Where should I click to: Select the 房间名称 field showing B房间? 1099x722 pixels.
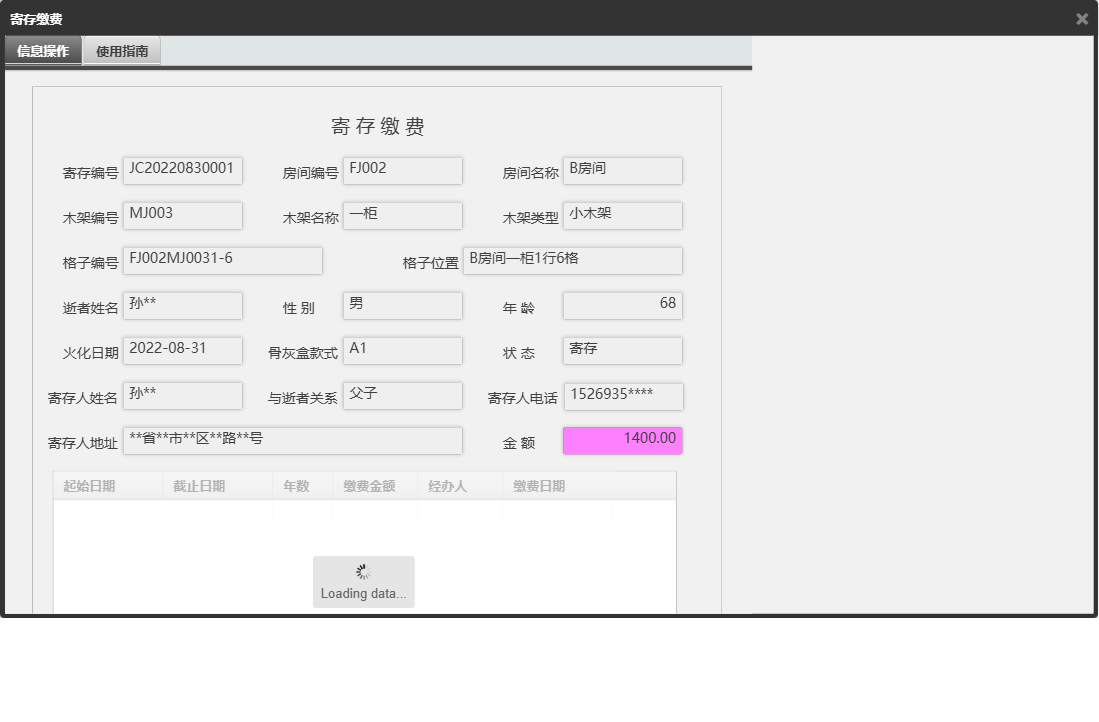click(x=622, y=170)
